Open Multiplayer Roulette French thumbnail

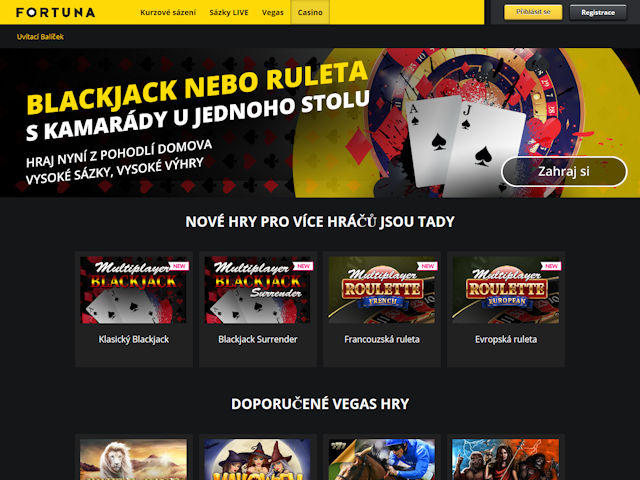pos(382,290)
